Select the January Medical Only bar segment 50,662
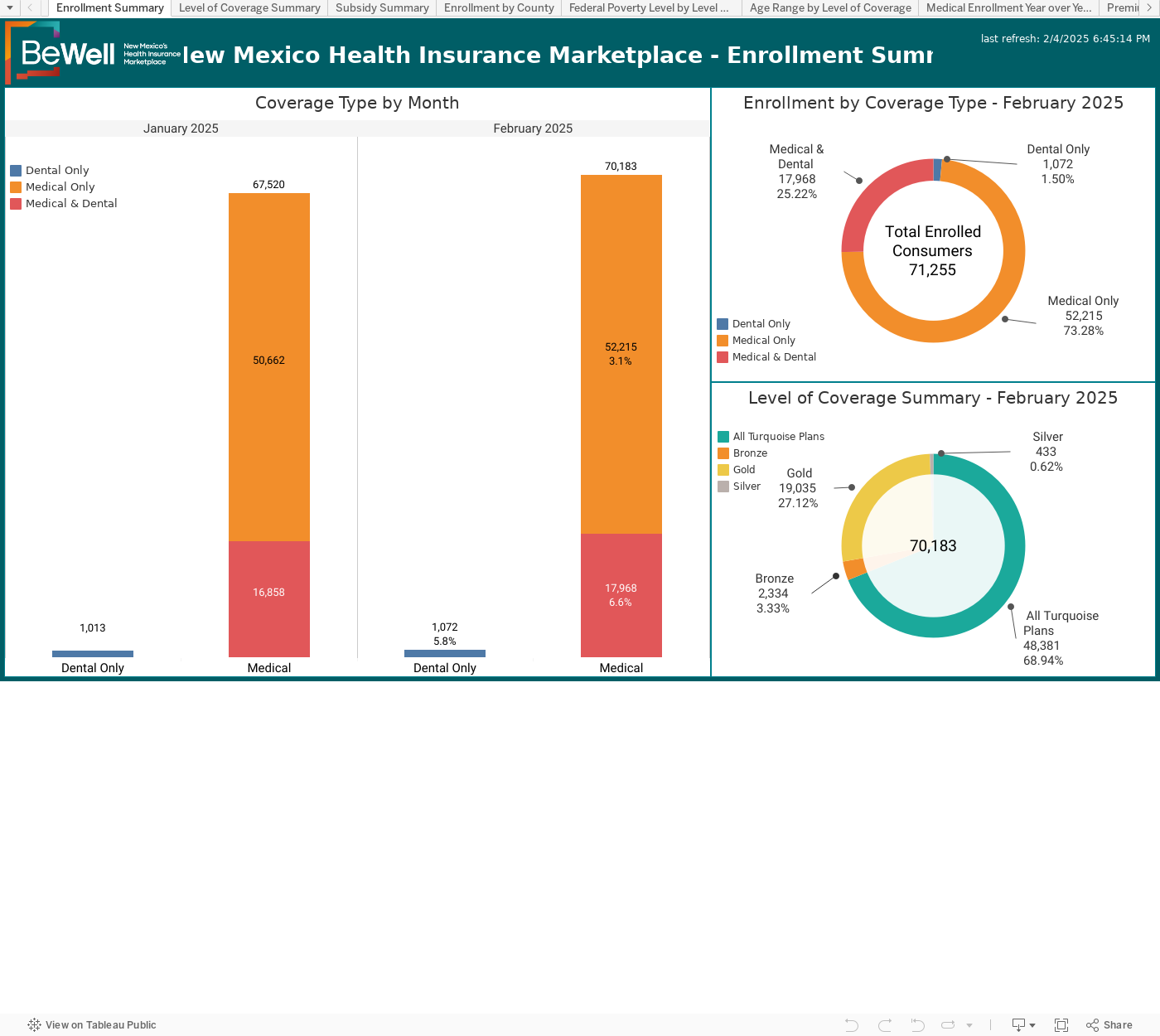This screenshot has width=1160, height=1036. pos(269,367)
